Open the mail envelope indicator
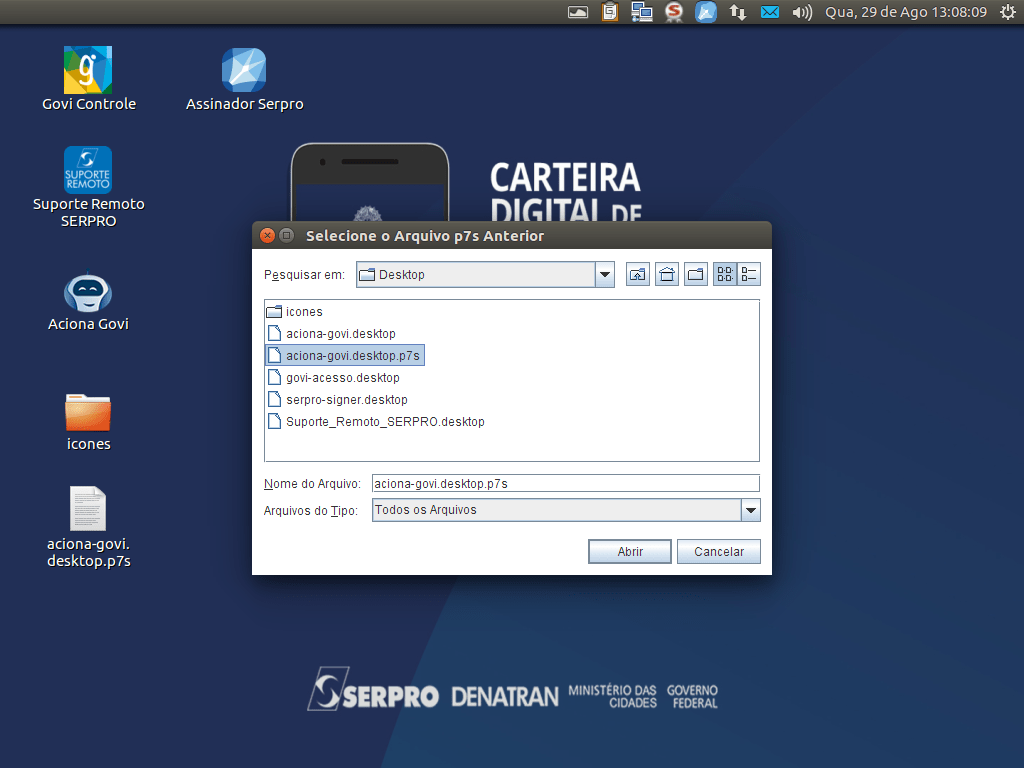Viewport: 1024px width, 768px height. pyautogui.click(x=770, y=12)
